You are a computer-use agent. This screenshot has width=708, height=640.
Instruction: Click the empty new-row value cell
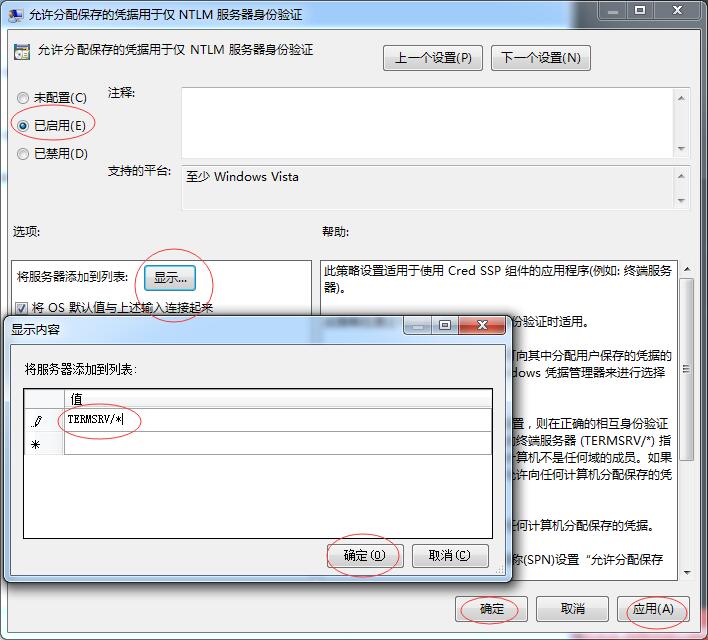[278, 443]
